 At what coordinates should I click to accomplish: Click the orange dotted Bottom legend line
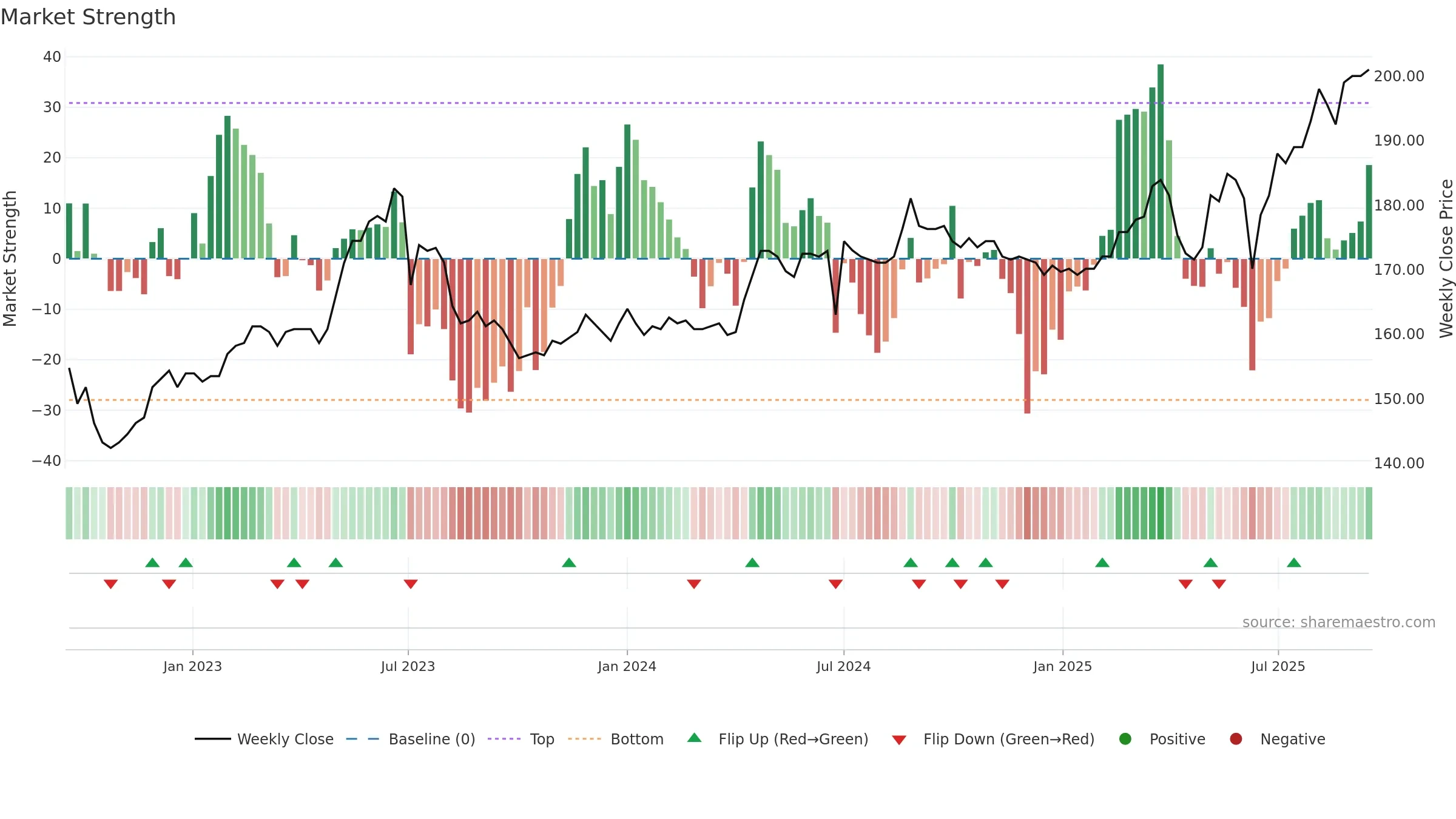[x=584, y=739]
